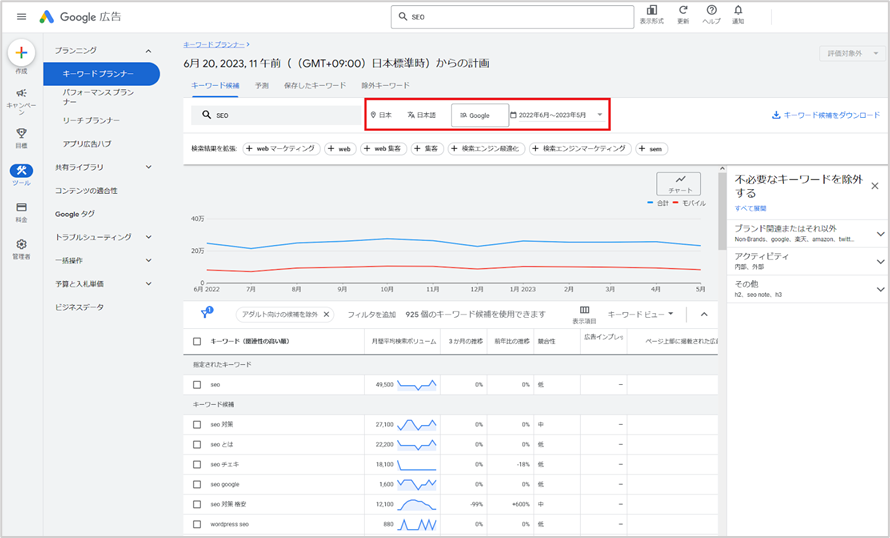890x538 pixels.
Task: Click download icon for キーワード候補をダウンロード
Action: coord(775,115)
